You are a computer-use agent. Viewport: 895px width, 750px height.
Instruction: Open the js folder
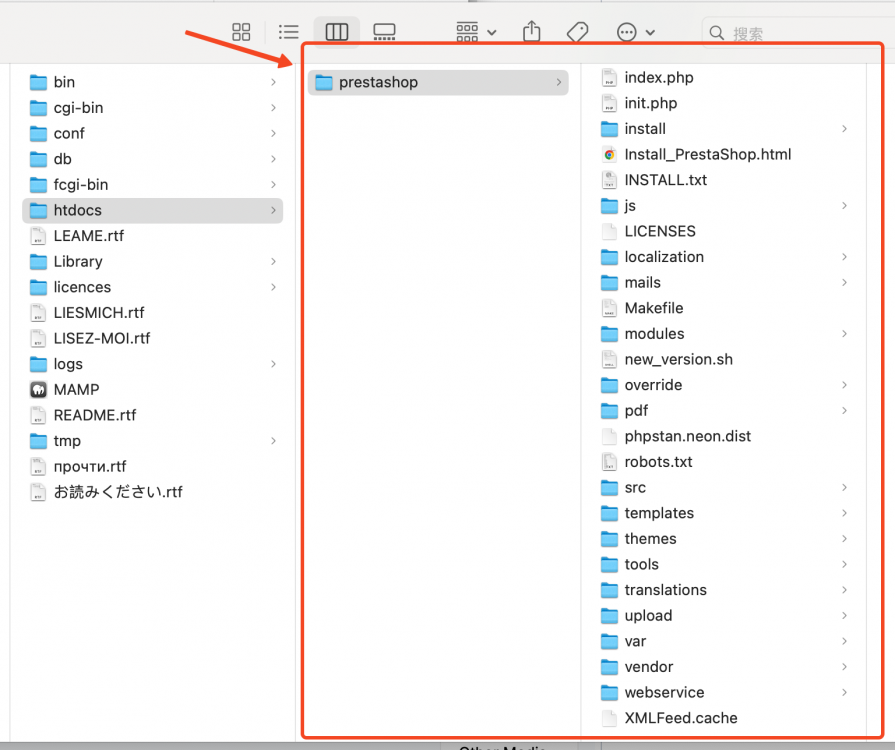(724, 205)
